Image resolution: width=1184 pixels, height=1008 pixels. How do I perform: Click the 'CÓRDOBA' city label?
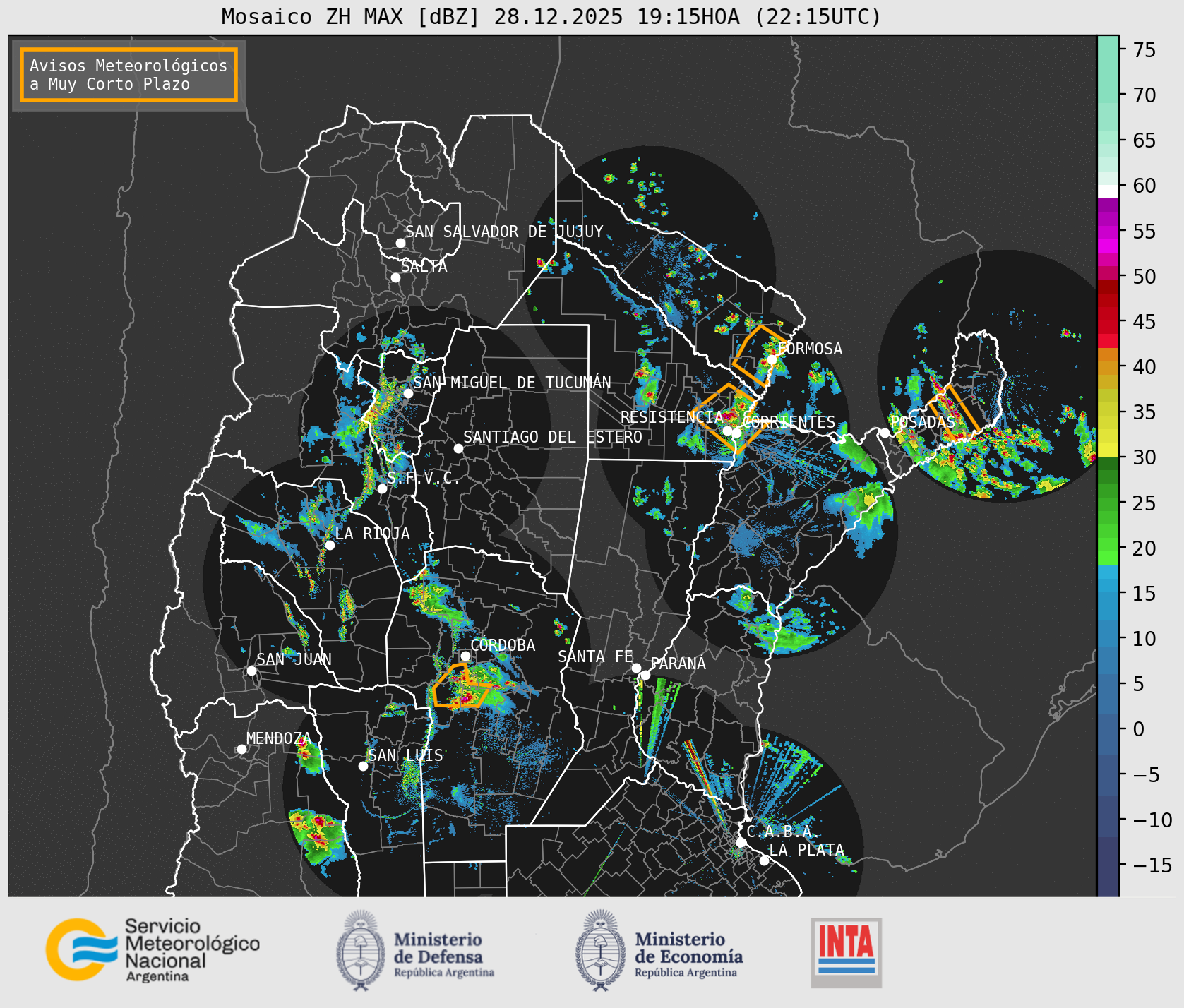point(503,645)
